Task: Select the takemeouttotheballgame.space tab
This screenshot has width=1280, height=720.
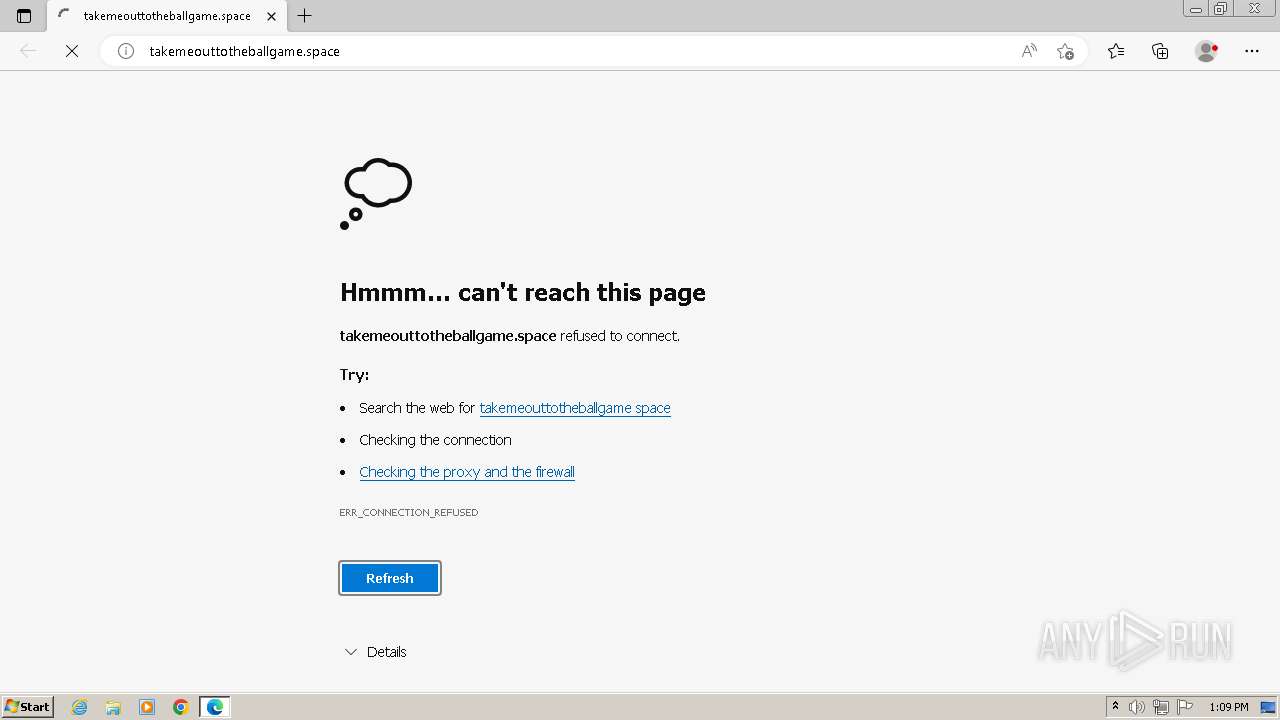Action: 167,16
